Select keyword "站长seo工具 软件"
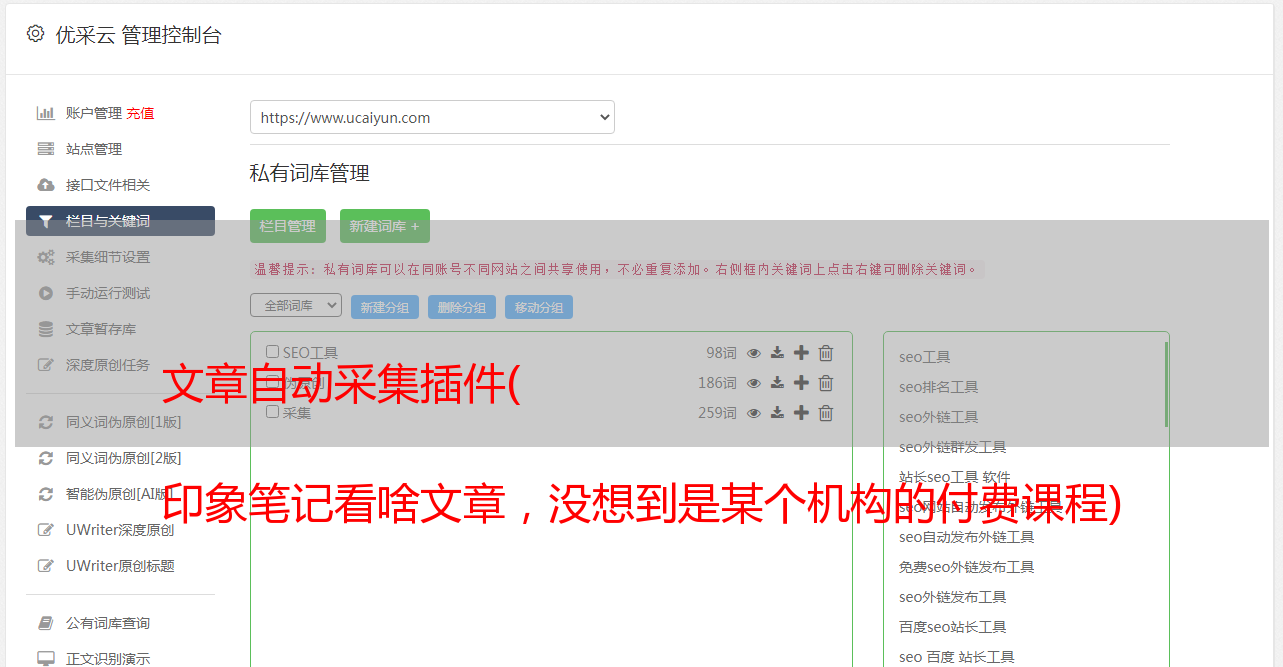Image resolution: width=1283 pixels, height=667 pixels. pyautogui.click(x=955, y=477)
